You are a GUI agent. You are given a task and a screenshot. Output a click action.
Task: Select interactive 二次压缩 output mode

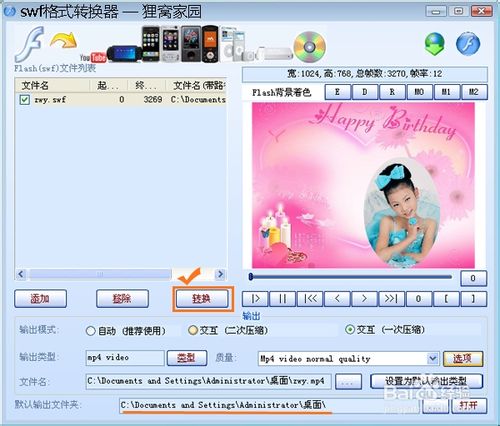tap(193, 330)
